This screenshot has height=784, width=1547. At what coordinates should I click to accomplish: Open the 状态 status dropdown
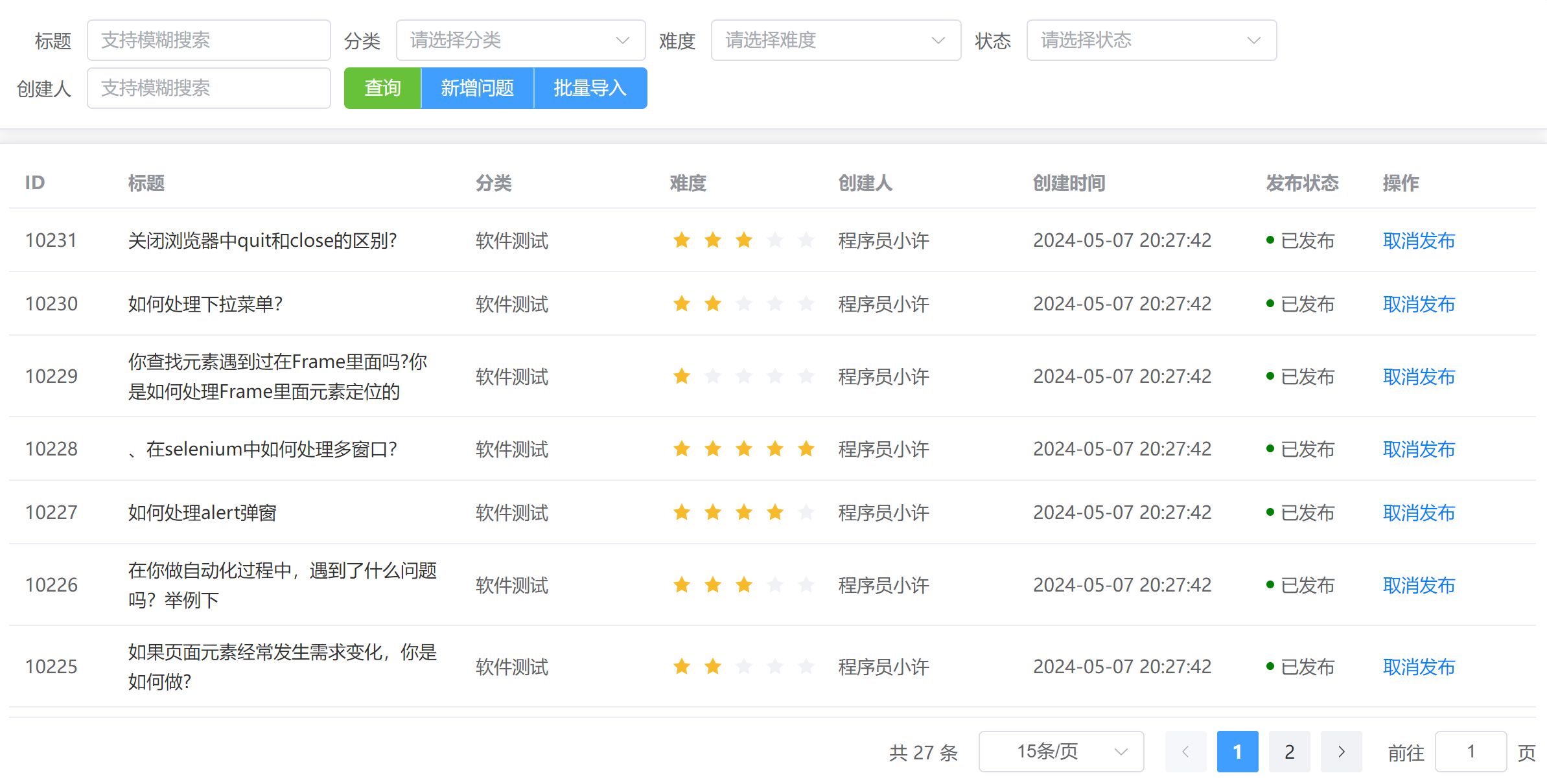(1151, 40)
